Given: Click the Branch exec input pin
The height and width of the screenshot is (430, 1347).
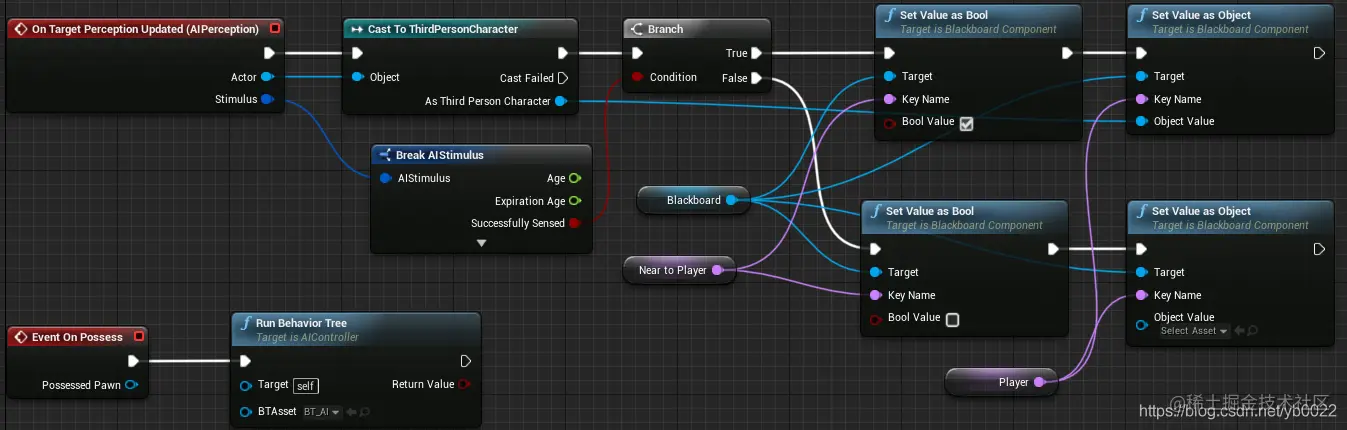Looking at the screenshot, I should point(636,53).
